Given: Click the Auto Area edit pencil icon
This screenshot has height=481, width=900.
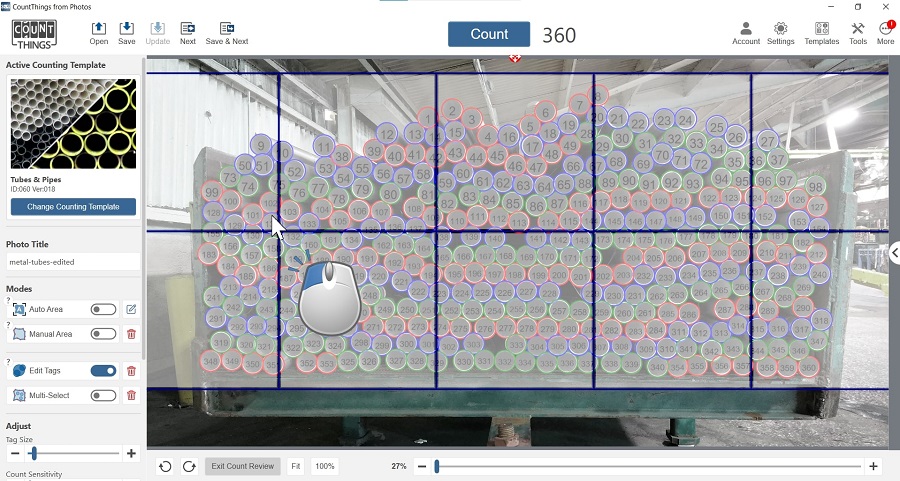Looking at the screenshot, I should pyautogui.click(x=131, y=310).
